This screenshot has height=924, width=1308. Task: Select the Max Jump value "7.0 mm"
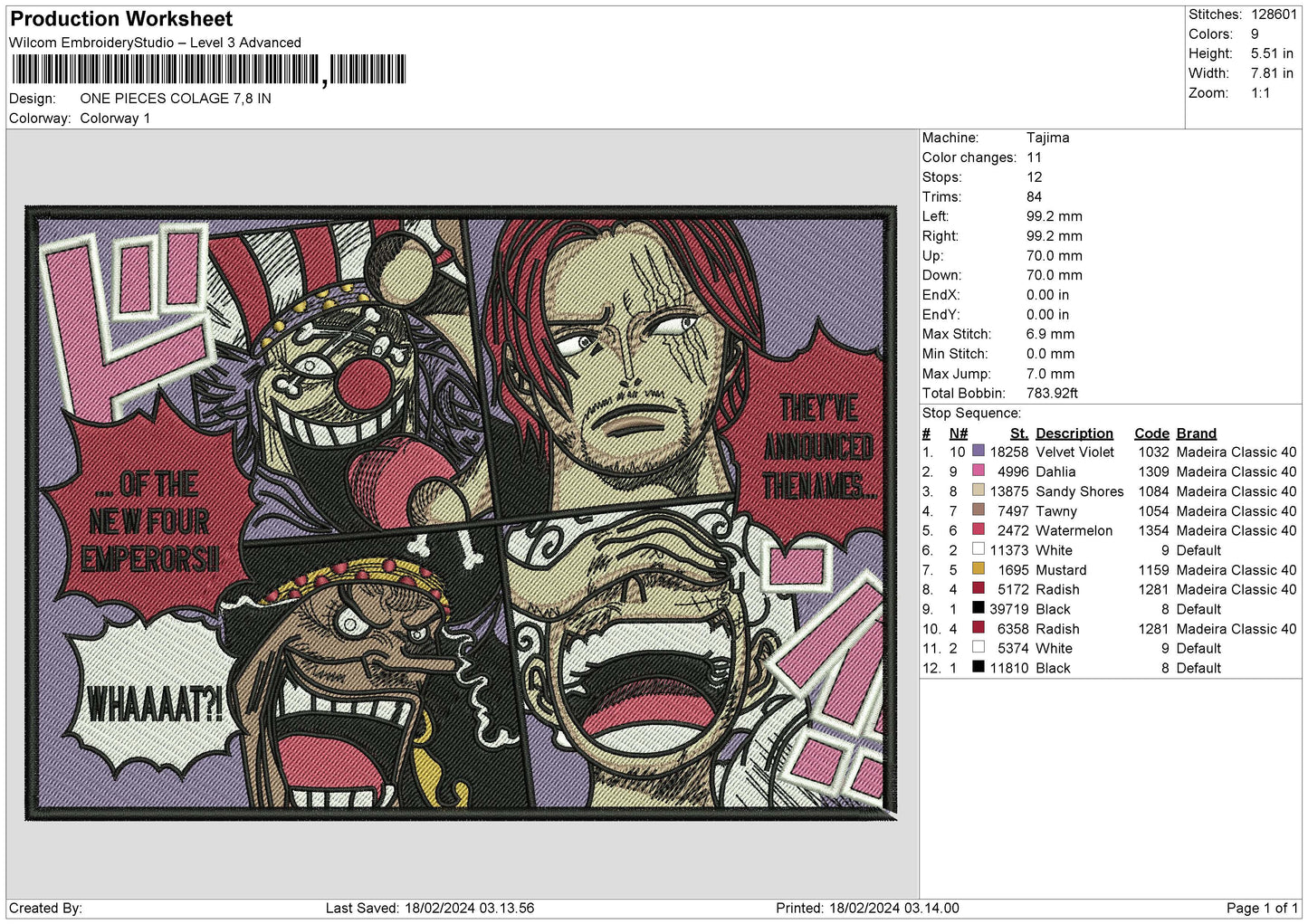click(1050, 374)
